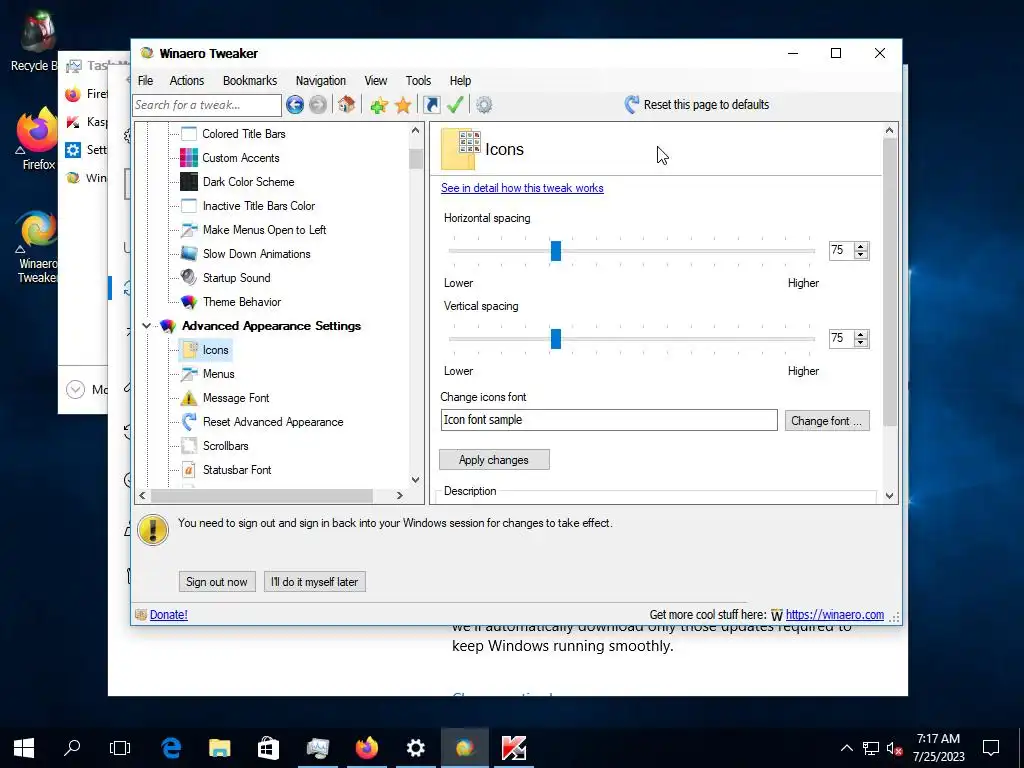Open Kaspersky from taskbar
The width and height of the screenshot is (1024, 768).
click(514, 748)
